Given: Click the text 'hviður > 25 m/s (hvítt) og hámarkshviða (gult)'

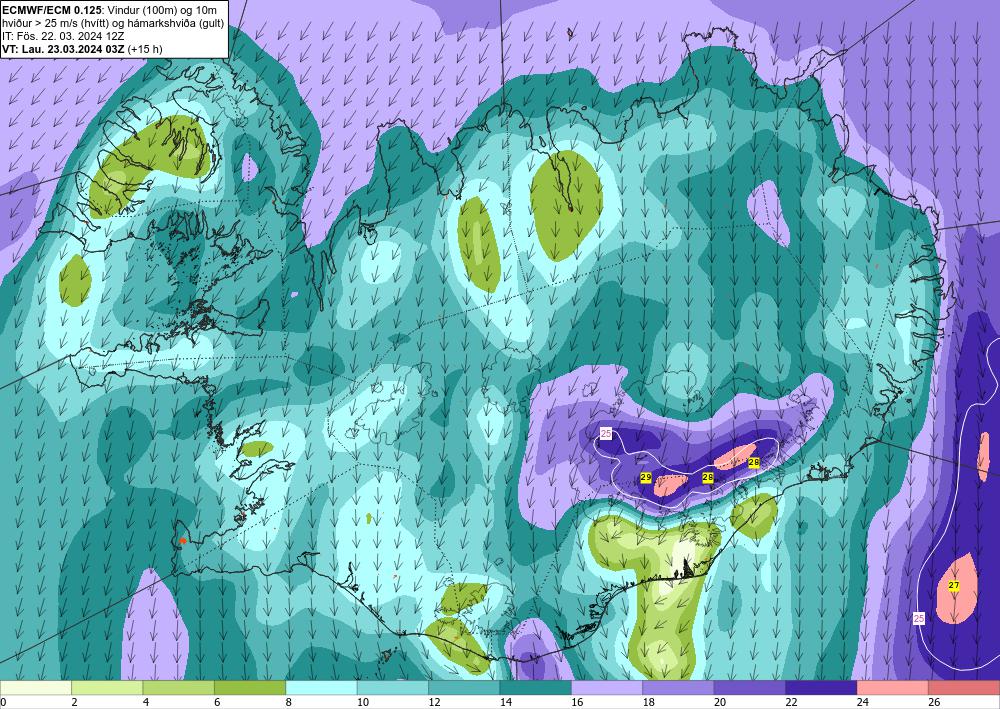Looking at the screenshot, I should coord(113,23).
